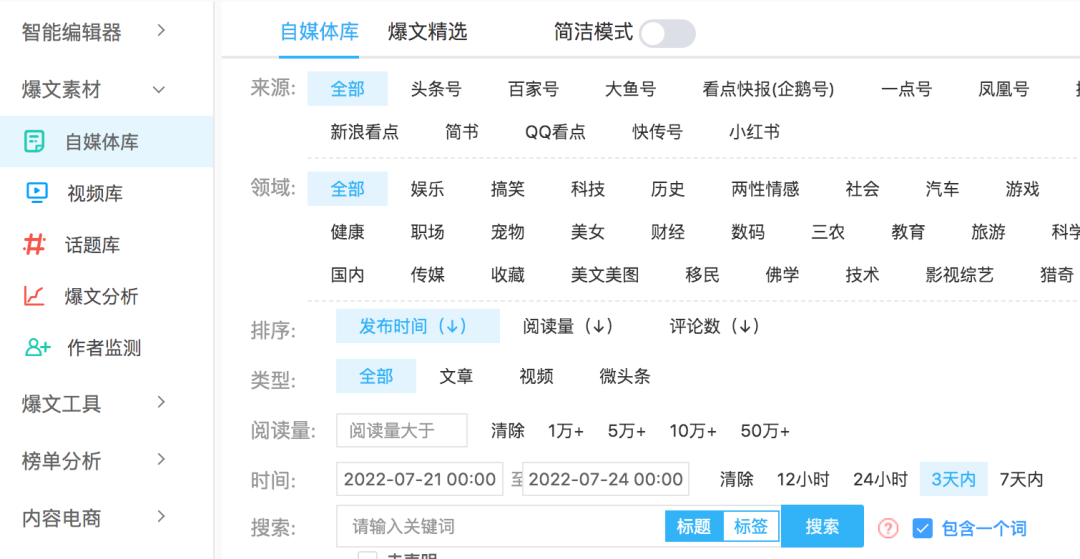Click the 爆文分析 chart icon
Viewport: 1080px width, 559px height.
point(34,296)
